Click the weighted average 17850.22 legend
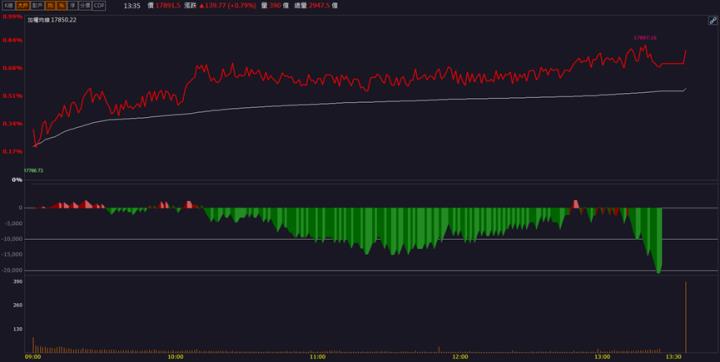Screen dimensions: 720x362 coord(52,20)
